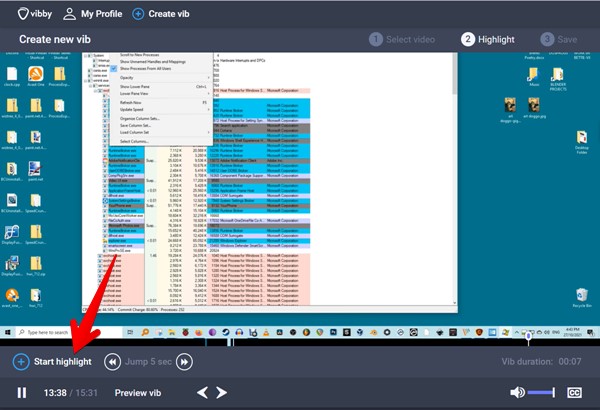The image size is (600, 410).
Task: Click the Jump 5 sec label
Action: point(148,362)
